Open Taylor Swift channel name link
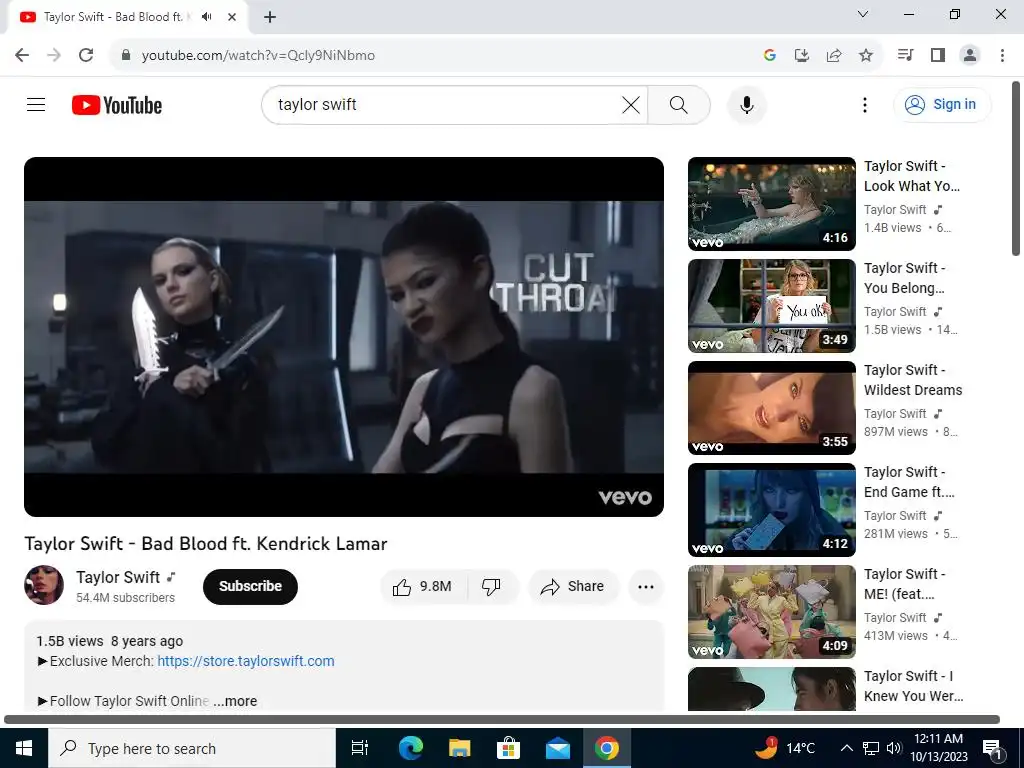The height and width of the screenshot is (768, 1024). [118, 577]
